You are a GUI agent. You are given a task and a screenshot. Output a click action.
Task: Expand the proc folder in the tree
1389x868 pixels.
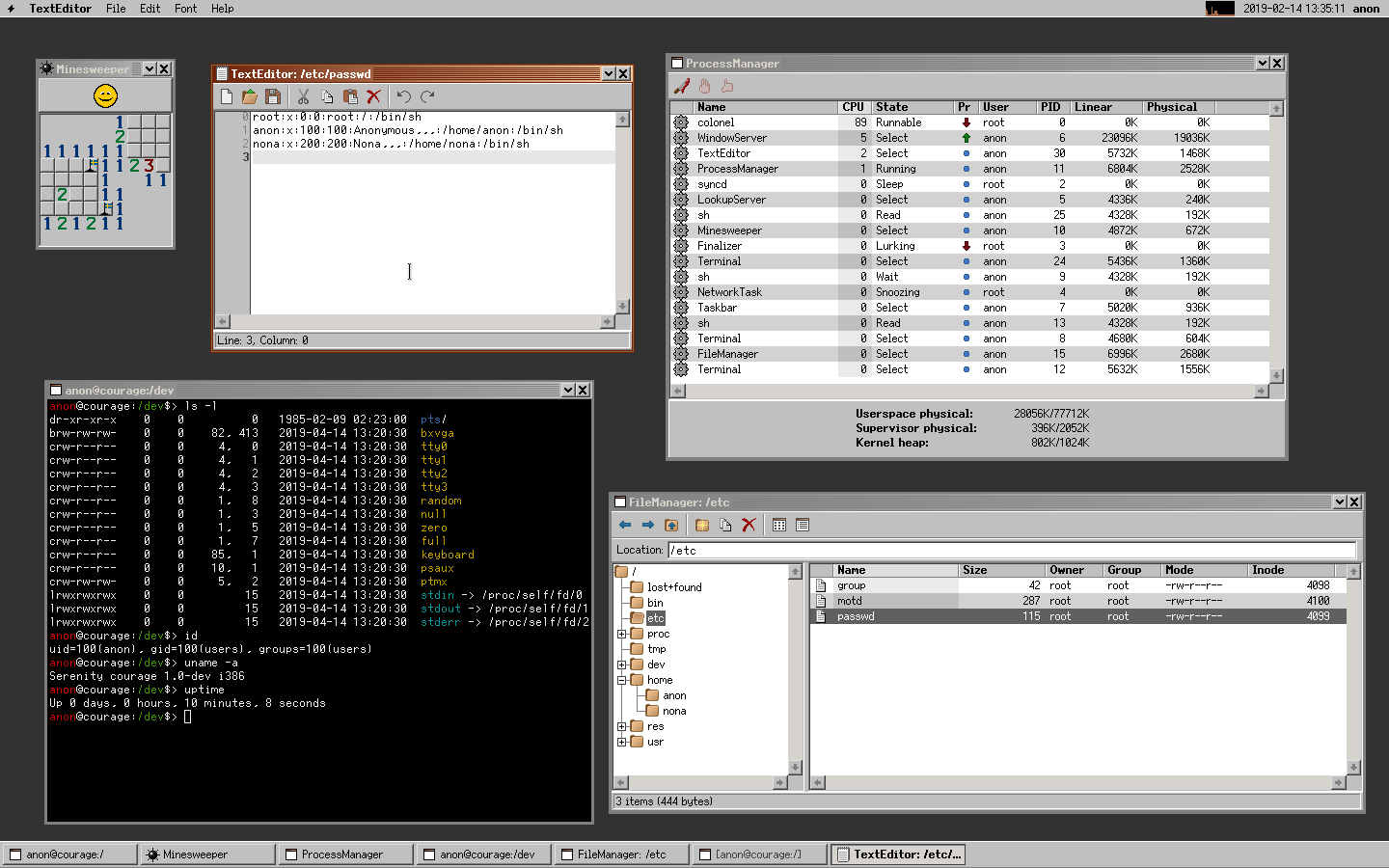[x=622, y=634]
